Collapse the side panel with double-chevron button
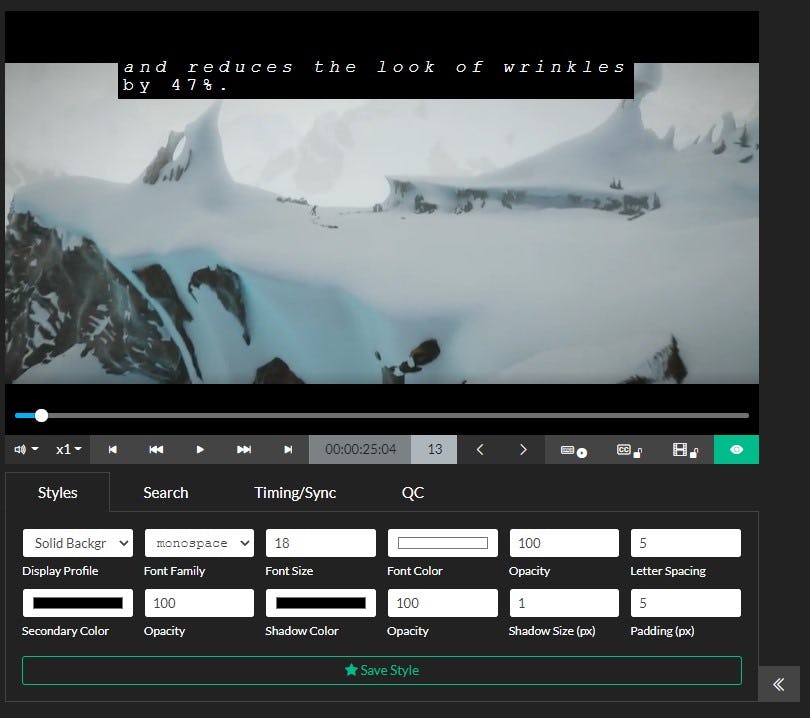Screen dimensions: 810x718 click(779, 684)
